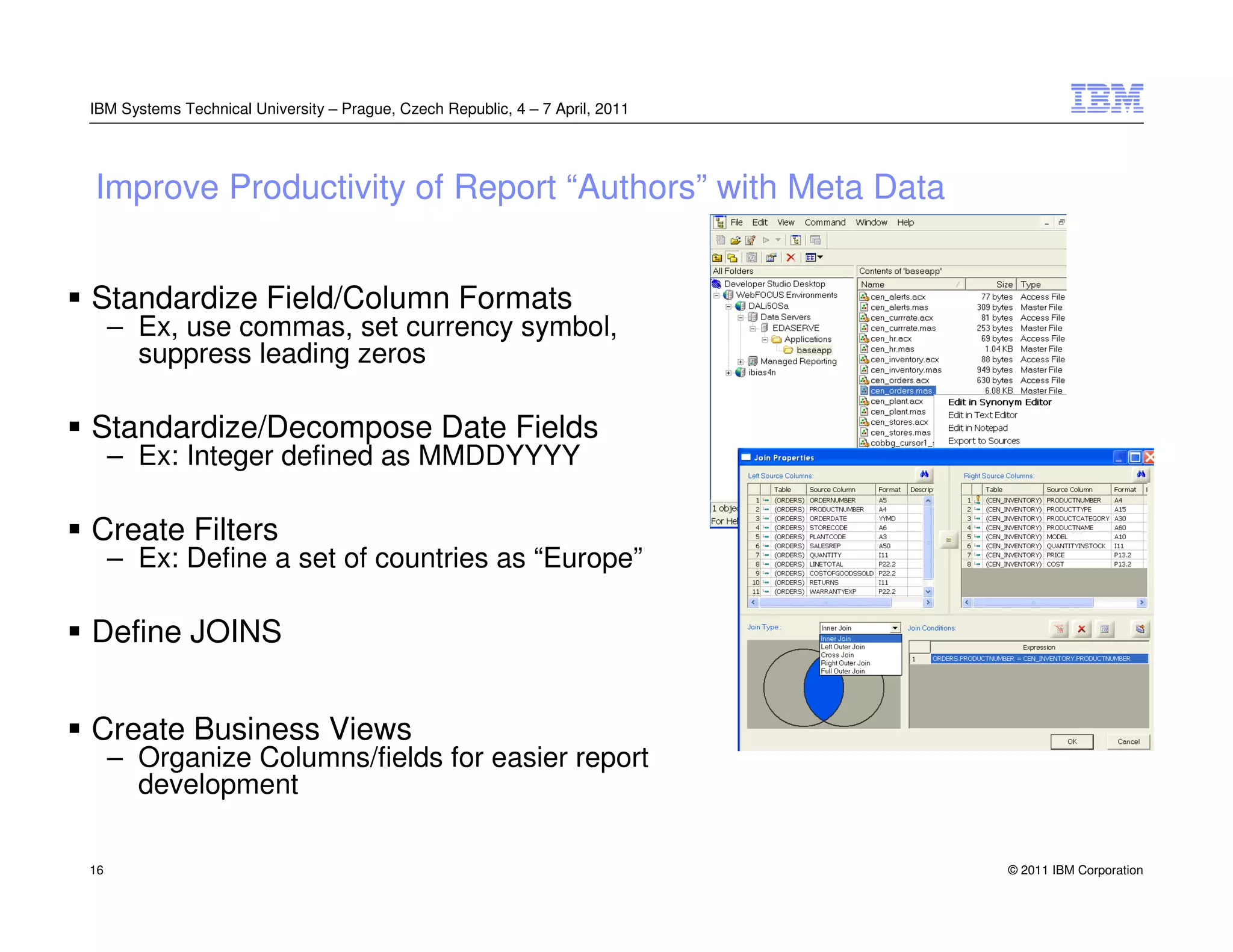The image size is (1233, 952).
Task: Expand the ibias4n tree node
Action: [x=728, y=372]
